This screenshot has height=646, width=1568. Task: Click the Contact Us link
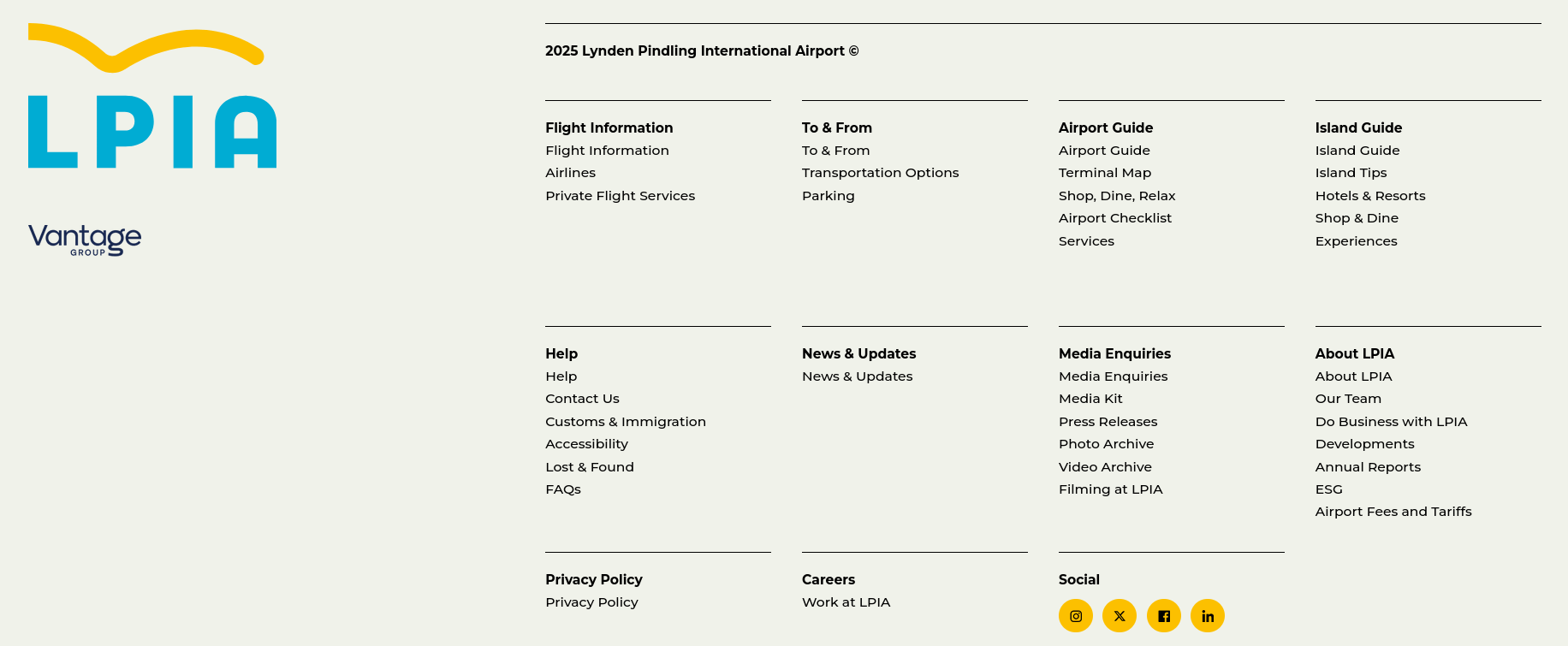(582, 399)
